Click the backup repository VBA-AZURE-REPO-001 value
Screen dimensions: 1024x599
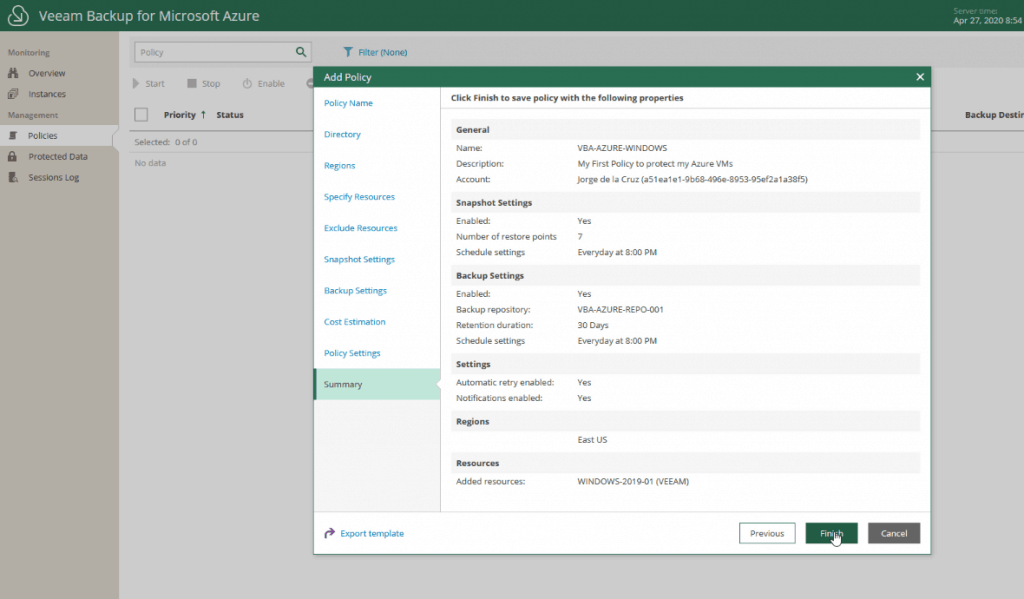[x=620, y=310]
